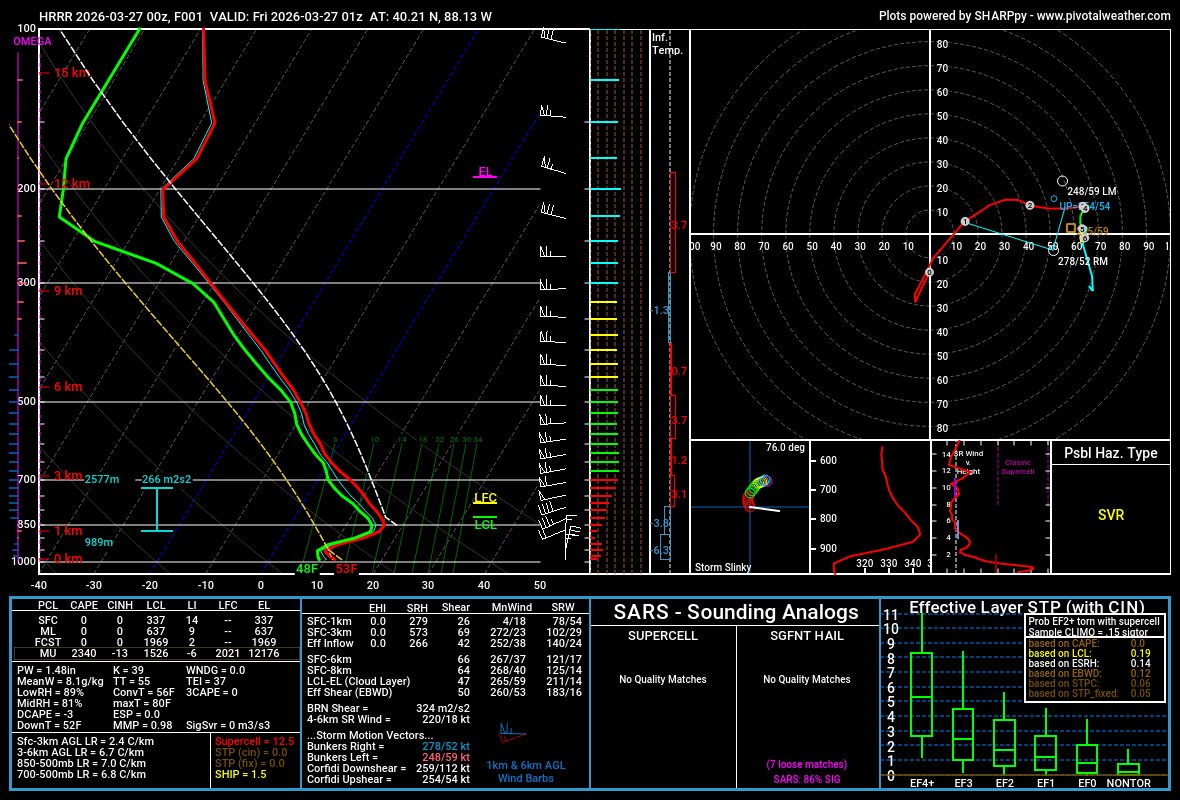Click the SARS: 86% SIG text
Viewport: 1180px width, 800px height.
pos(807,779)
